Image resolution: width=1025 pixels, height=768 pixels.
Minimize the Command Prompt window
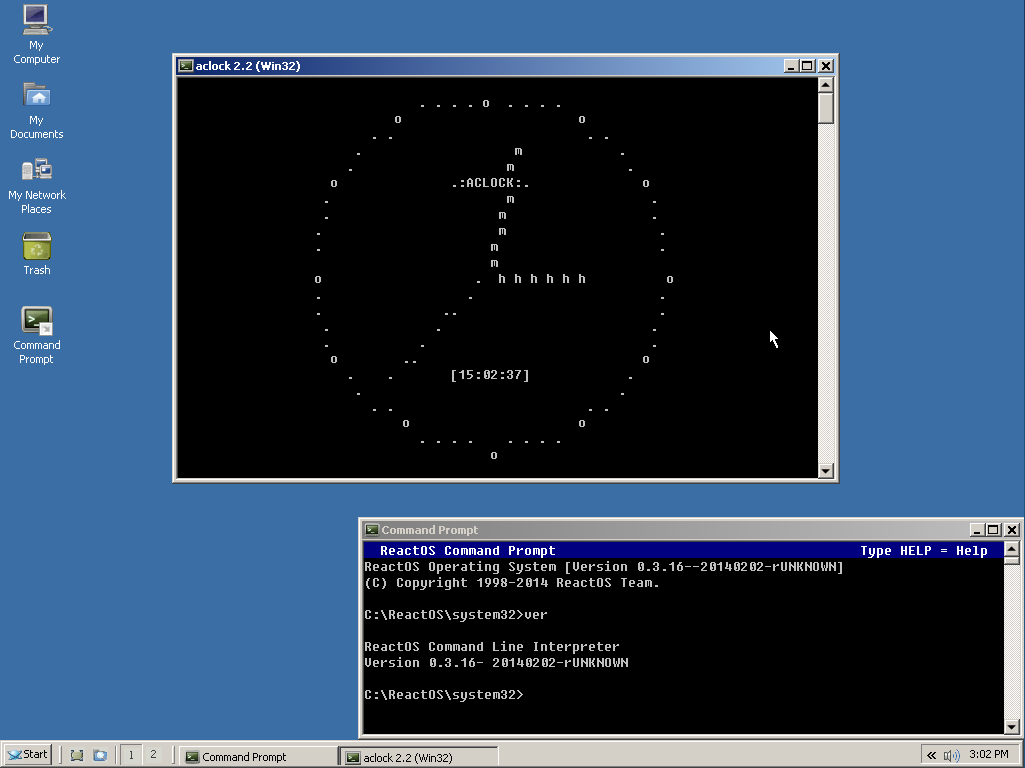[x=977, y=530]
